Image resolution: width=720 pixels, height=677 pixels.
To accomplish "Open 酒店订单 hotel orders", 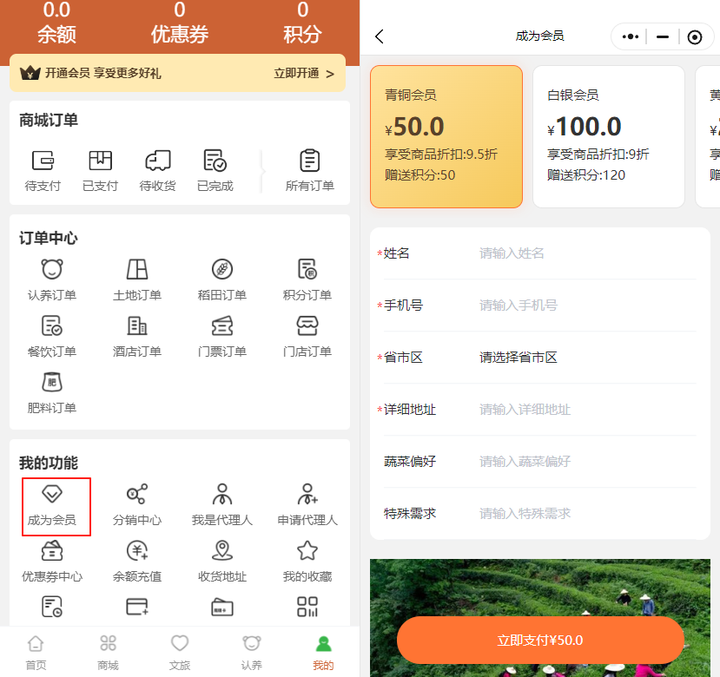I will click(x=137, y=336).
